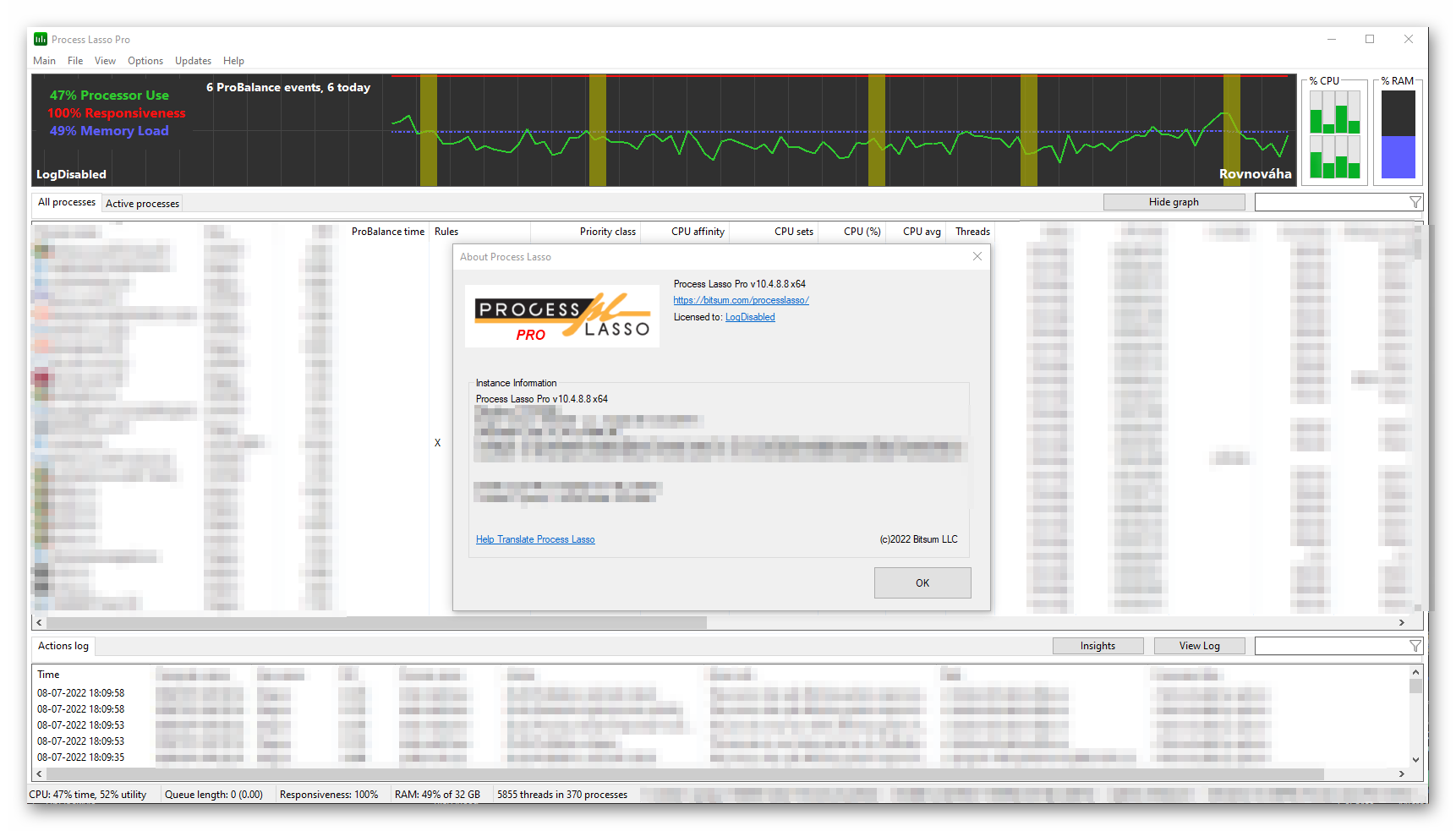Click the actions log filter funnel icon
The width and height of the screenshot is (1456, 831).
click(x=1415, y=646)
